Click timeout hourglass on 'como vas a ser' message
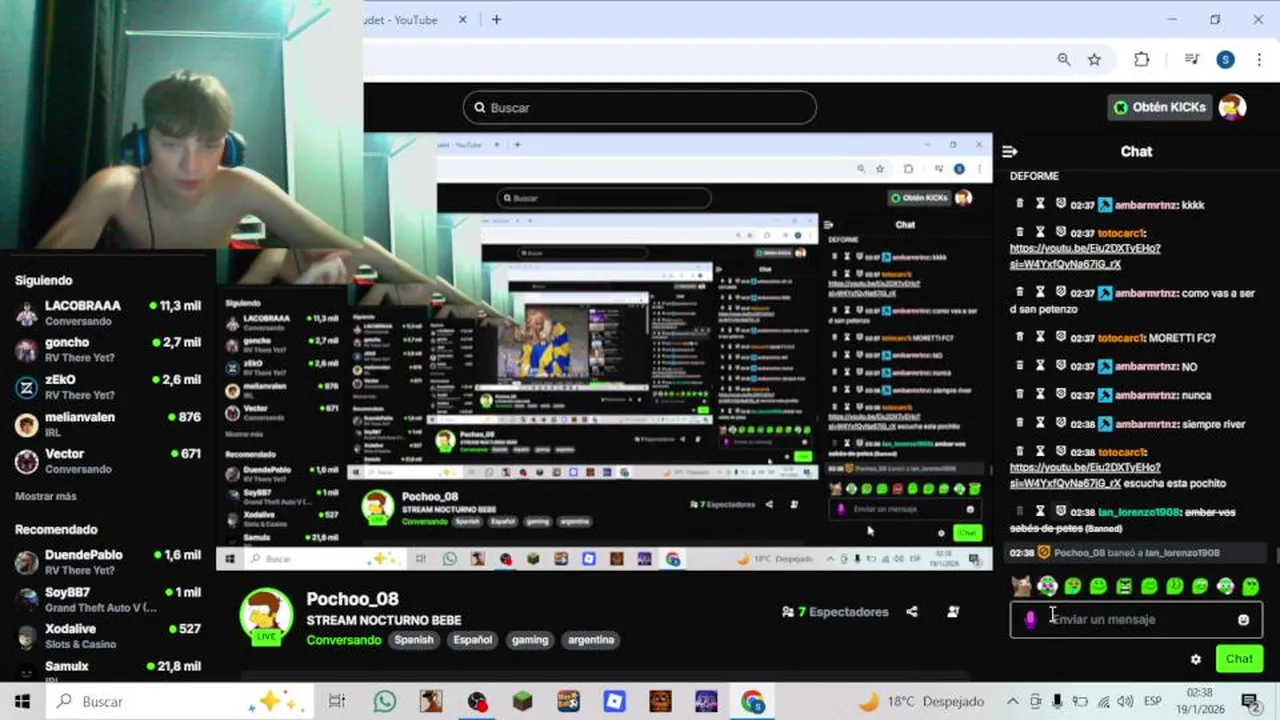The height and width of the screenshot is (720, 1280). click(x=1040, y=292)
